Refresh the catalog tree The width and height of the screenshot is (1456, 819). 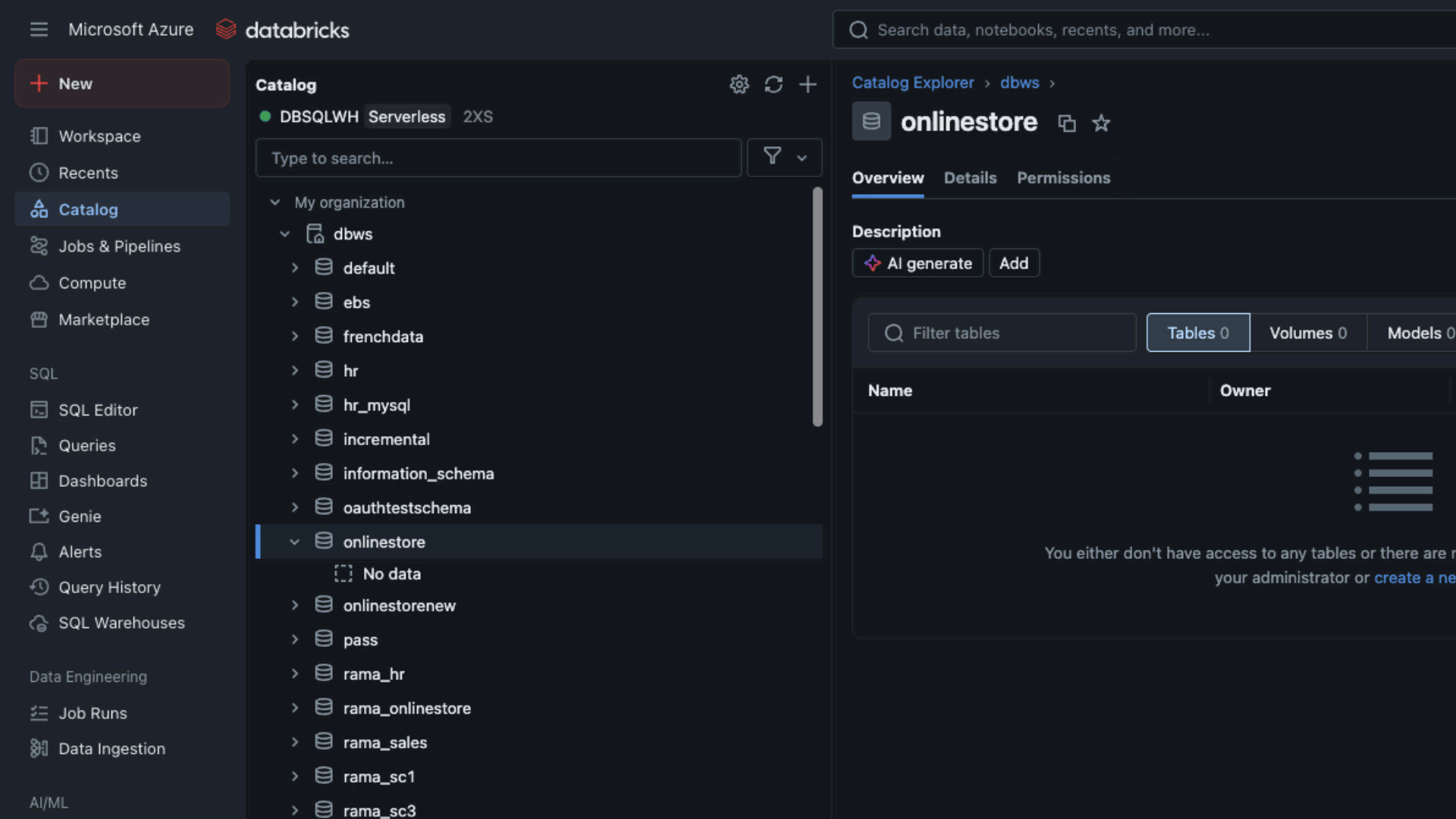(x=773, y=84)
